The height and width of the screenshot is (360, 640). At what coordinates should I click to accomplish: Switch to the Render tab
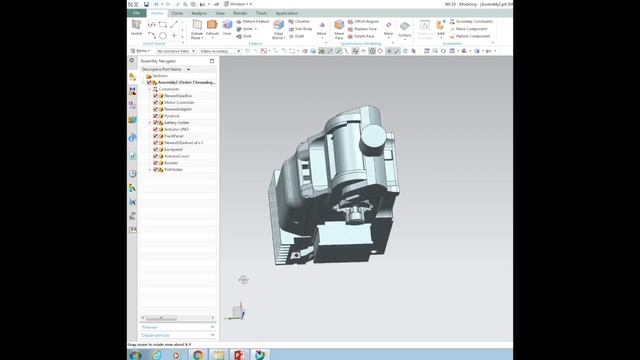point(240,13)
